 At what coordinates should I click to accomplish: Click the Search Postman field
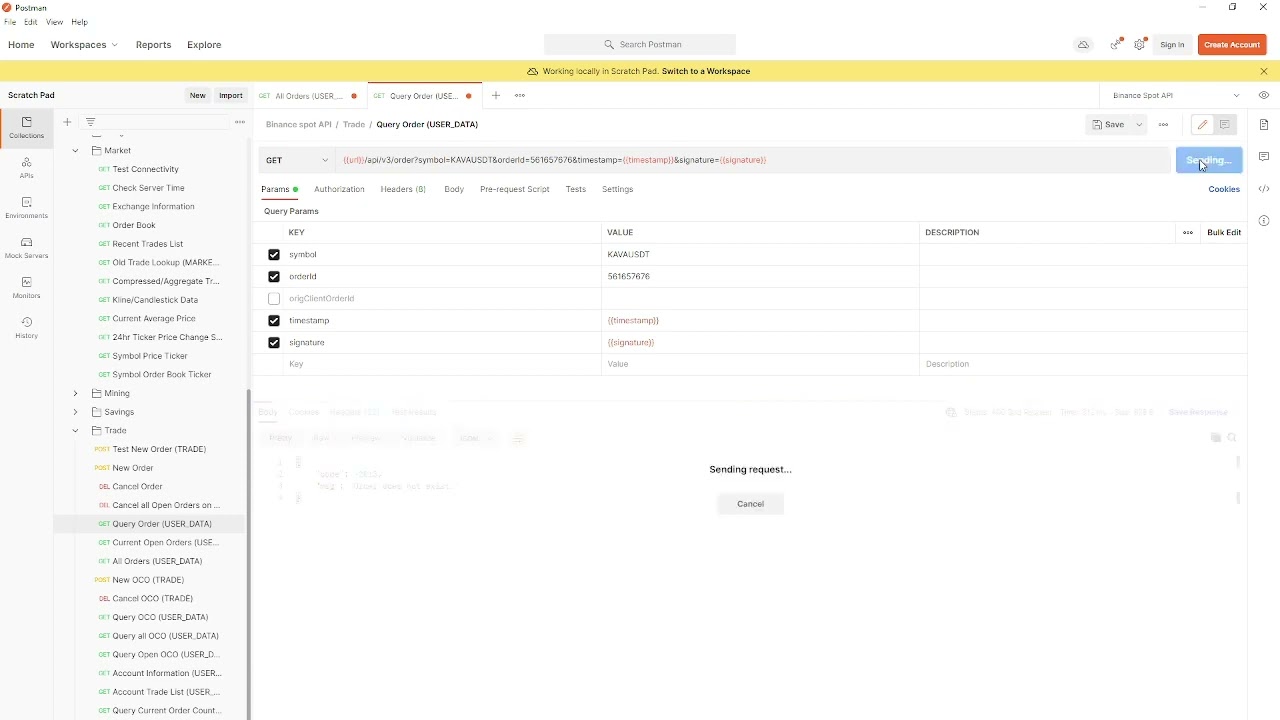640,45
